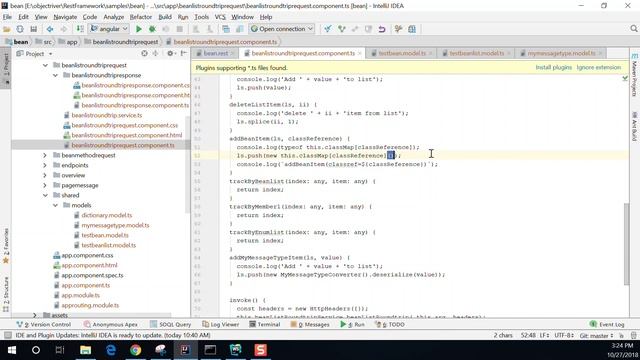
Task: Click the Scroll from Source target icon
Action: pyautogui.click(x=144, y=53)
